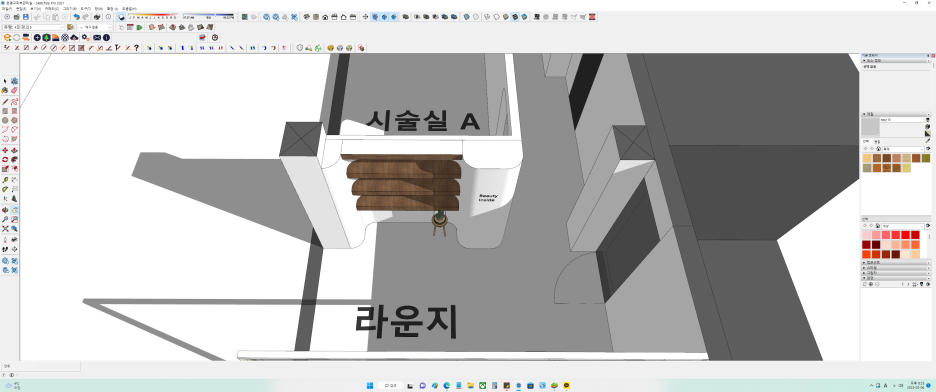Collapse the Entity Info panel header
The height and width of the screenshot is (392, 936).
pyautogui.click(x=895, y=60)
